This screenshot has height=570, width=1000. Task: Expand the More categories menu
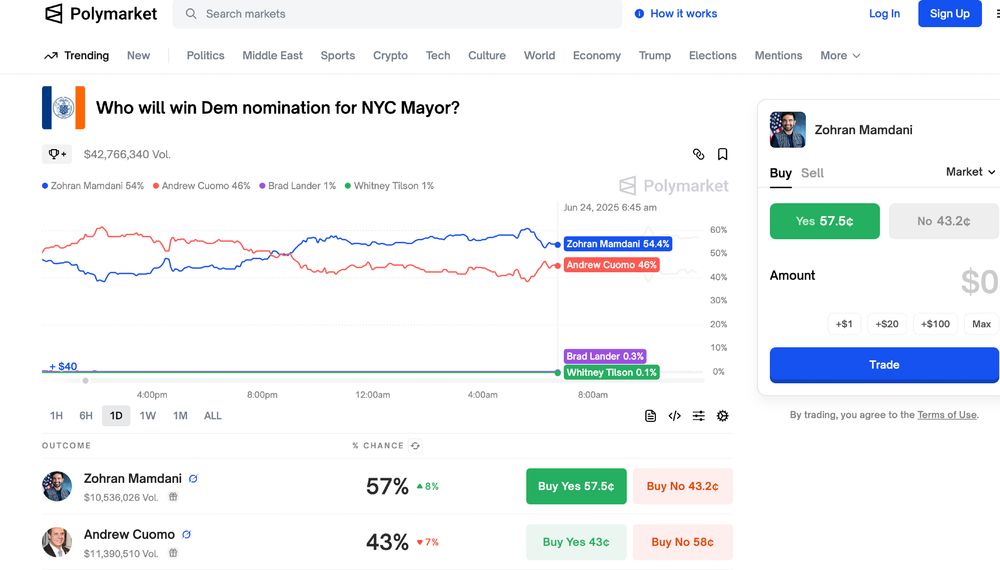pos(840,56)
